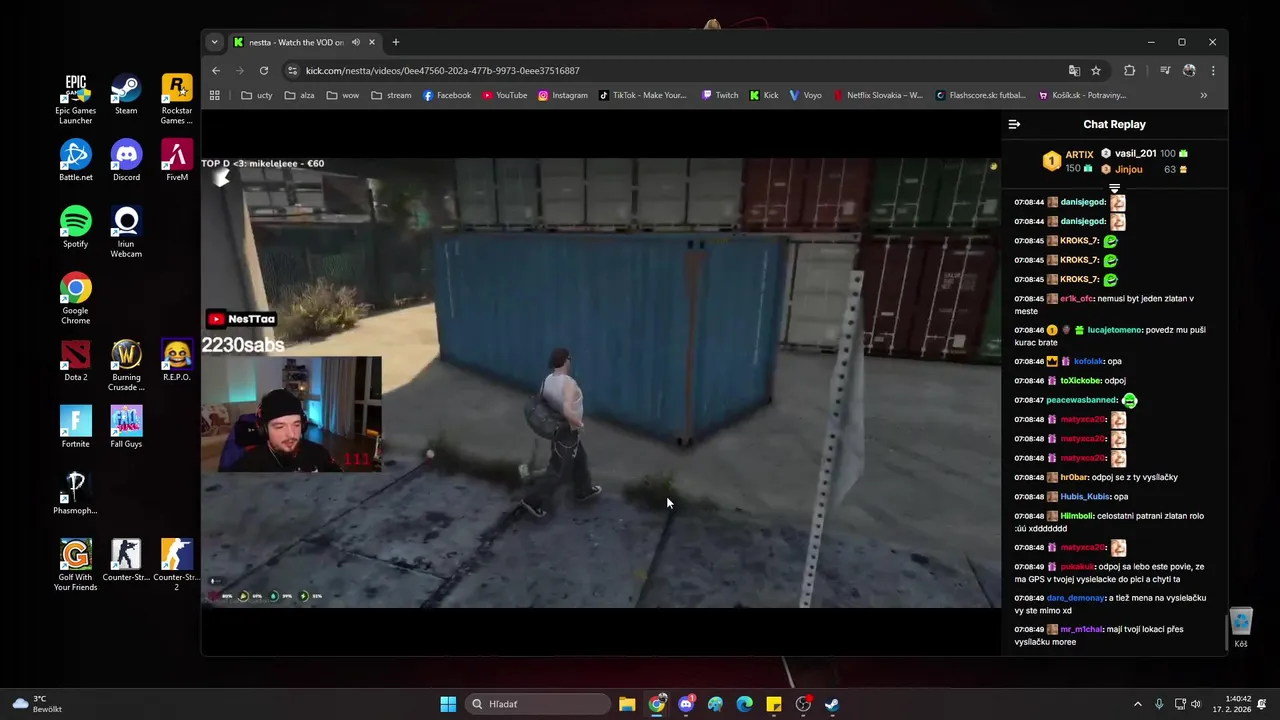This screenshot has width=1280, height=720.
Task: Open the wow bookmarks folder
Action: [342, 95]
